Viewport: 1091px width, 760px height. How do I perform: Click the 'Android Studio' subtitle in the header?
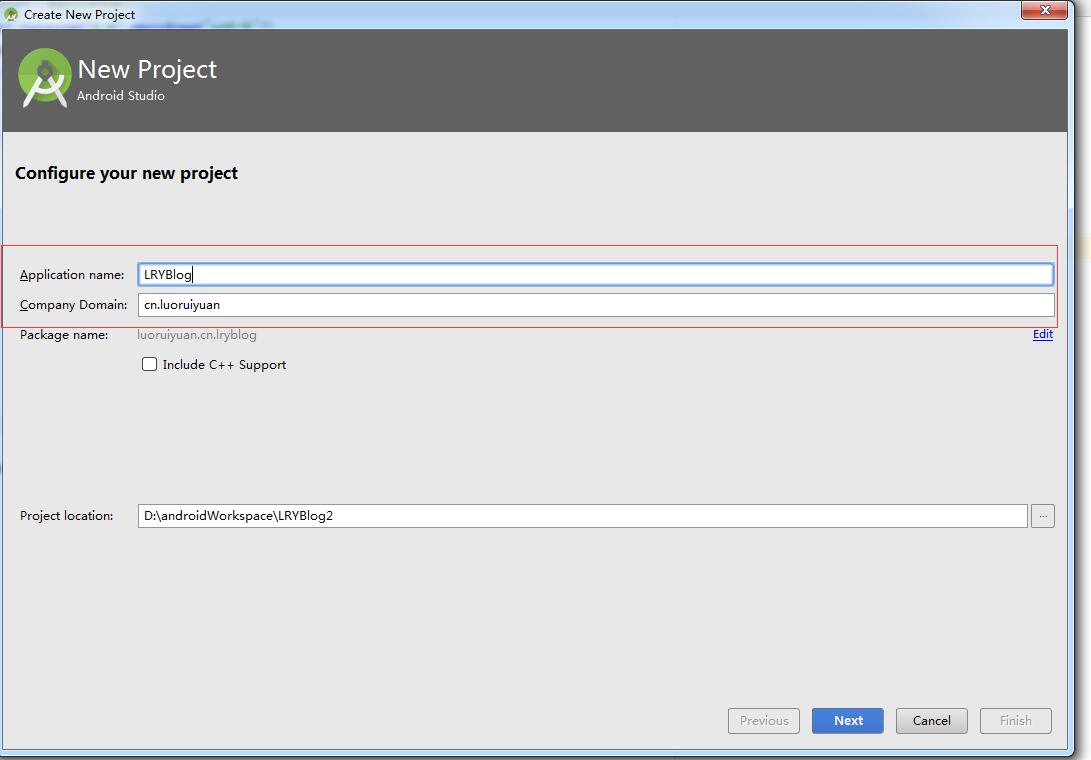(x=120, y=96)
